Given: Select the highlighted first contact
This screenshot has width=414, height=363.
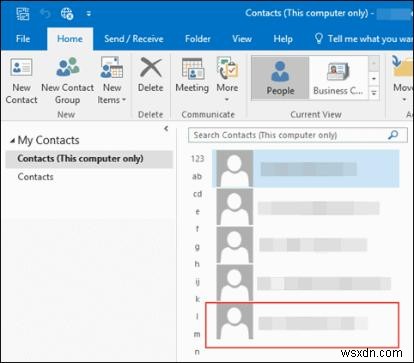Looking at the screenshot, I should [306, 168].
